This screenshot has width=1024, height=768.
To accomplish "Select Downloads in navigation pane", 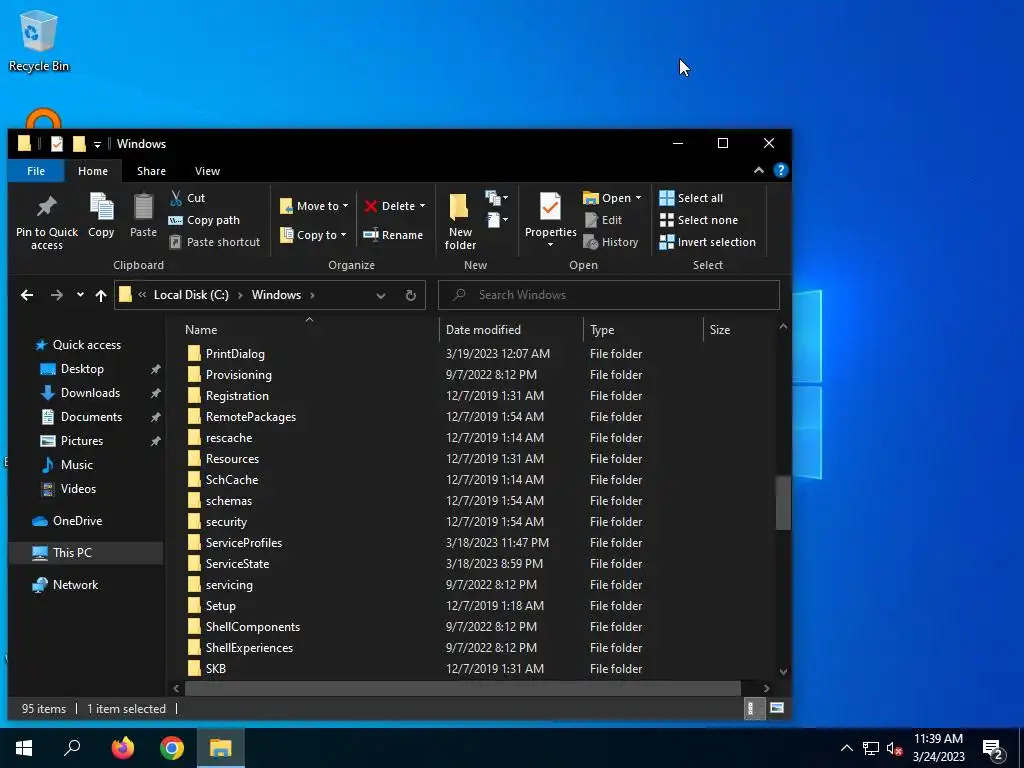I will [90, 393].
